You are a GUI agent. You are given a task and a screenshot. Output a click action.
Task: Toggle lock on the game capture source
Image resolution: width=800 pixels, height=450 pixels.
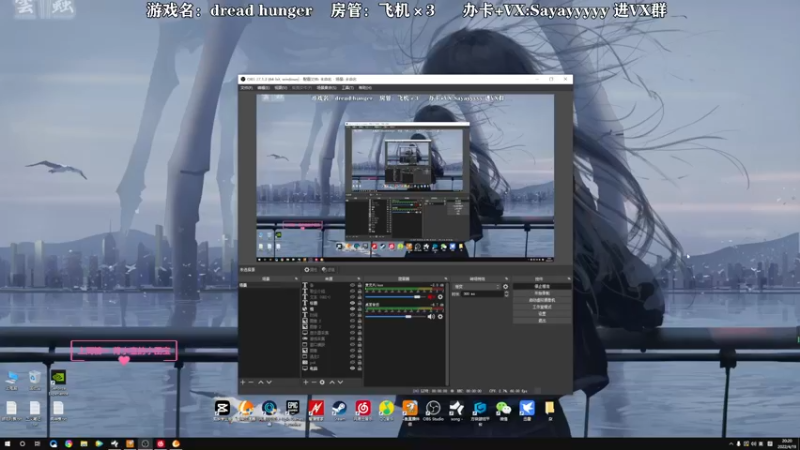360,339
